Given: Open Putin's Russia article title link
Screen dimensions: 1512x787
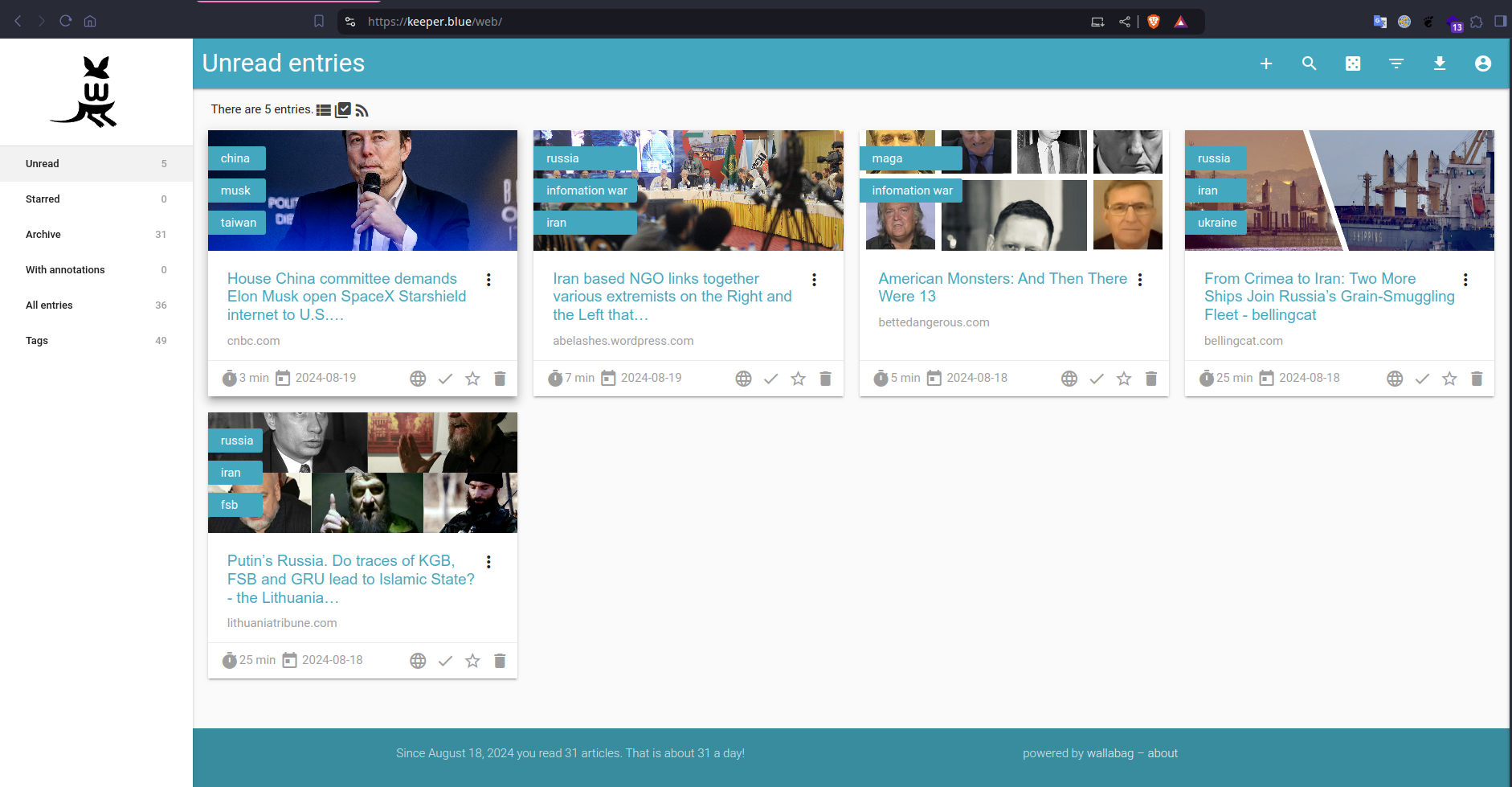Looking at the screenshot, I should point(351,579).
